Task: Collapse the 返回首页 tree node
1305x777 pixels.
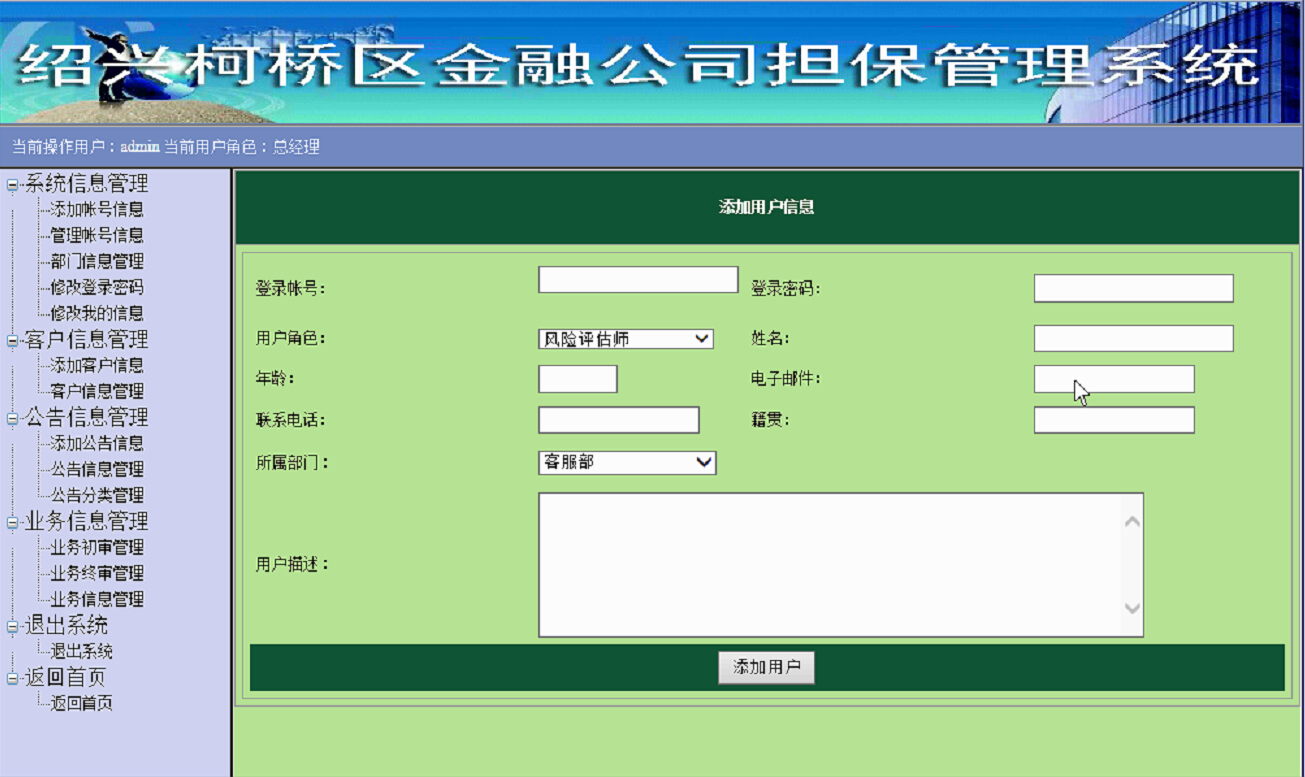Action: (13, 678)
